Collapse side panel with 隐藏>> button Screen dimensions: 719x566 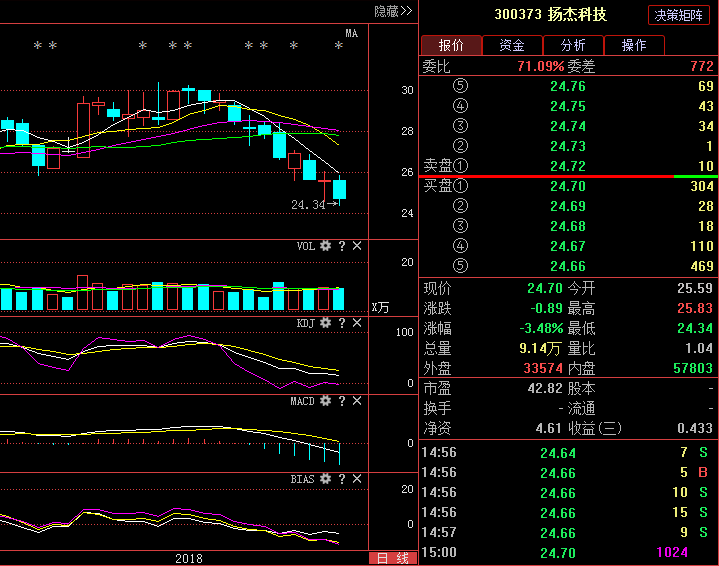(393, 11)
